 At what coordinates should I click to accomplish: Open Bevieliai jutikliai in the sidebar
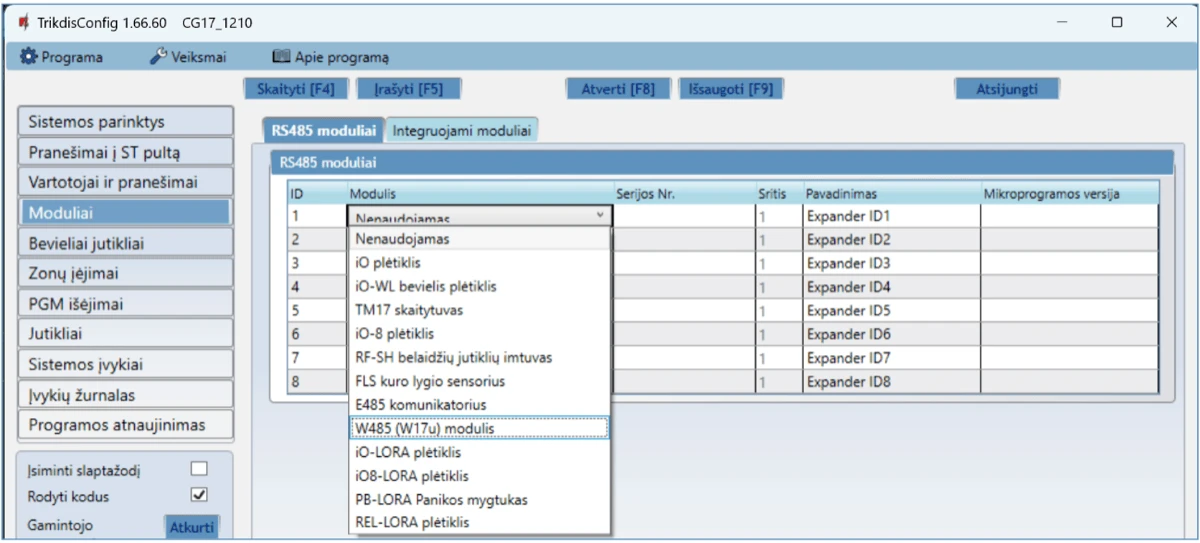coord(125,243)
